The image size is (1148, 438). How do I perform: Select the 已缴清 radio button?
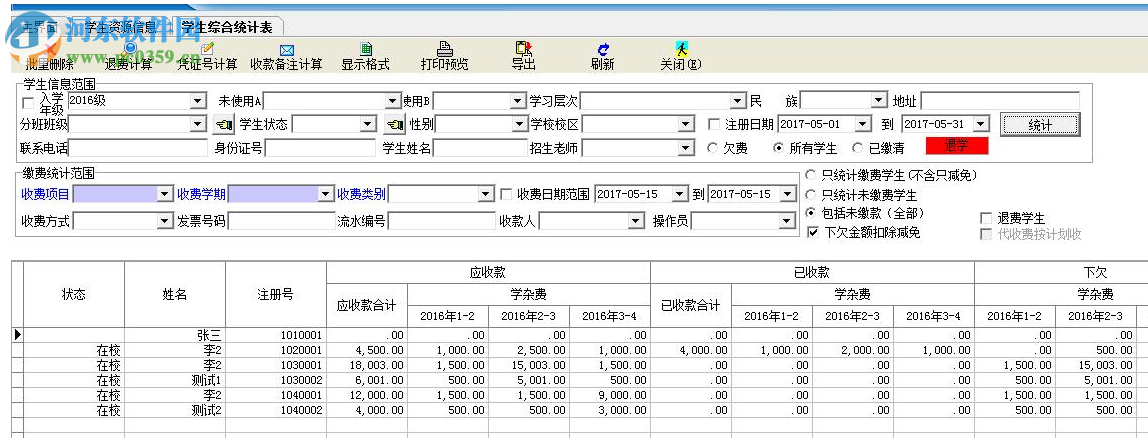(x=857, y=148)
